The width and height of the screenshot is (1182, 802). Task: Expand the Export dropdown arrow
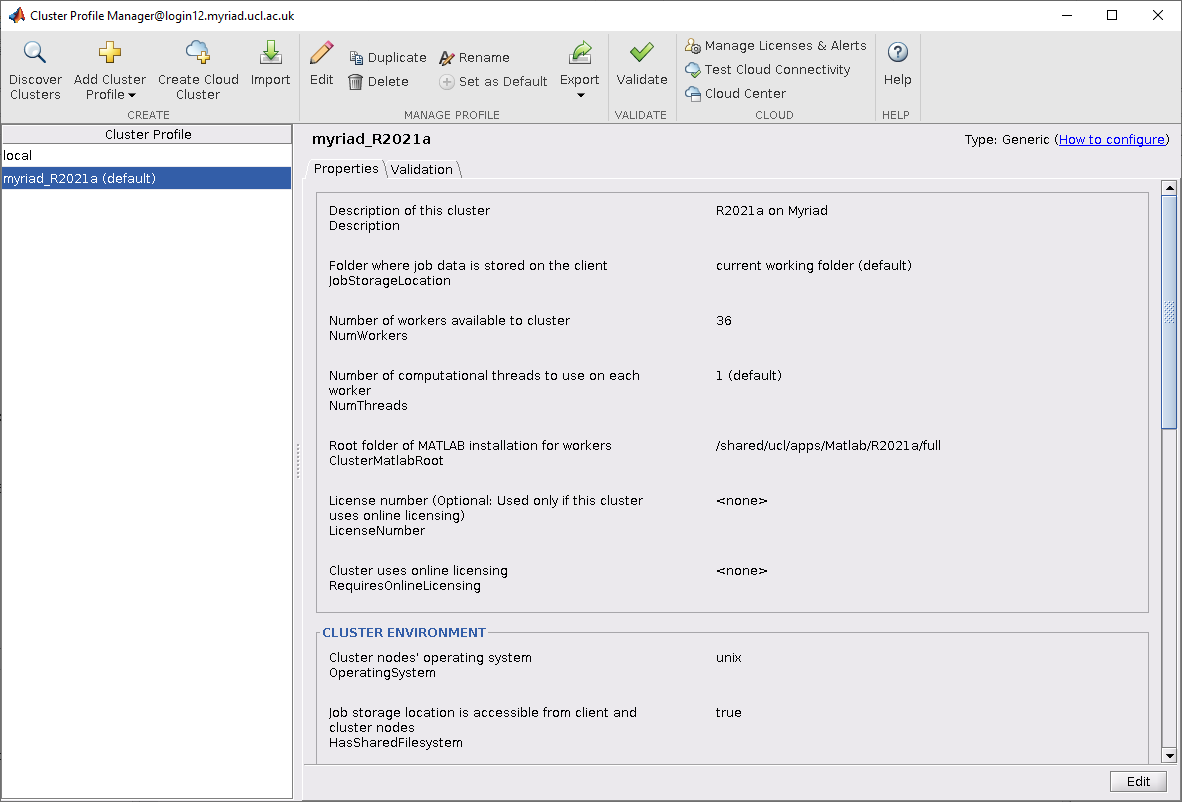[x=580, y=95]
